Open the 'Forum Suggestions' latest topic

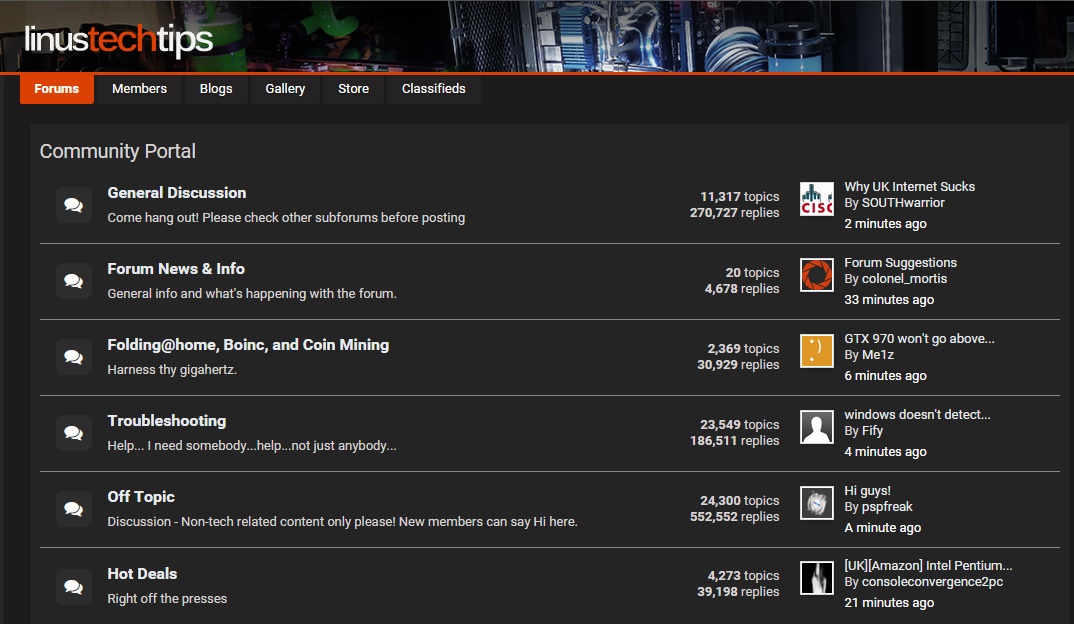point(901,262)
